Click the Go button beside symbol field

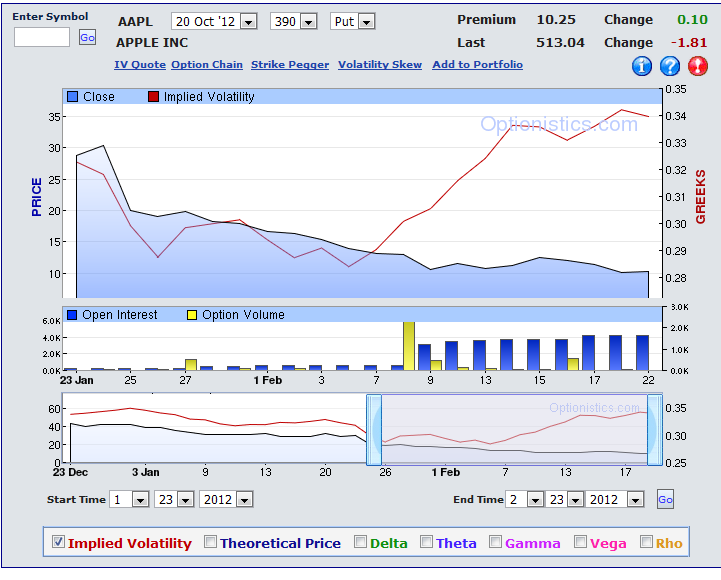[x=87, y=37]
